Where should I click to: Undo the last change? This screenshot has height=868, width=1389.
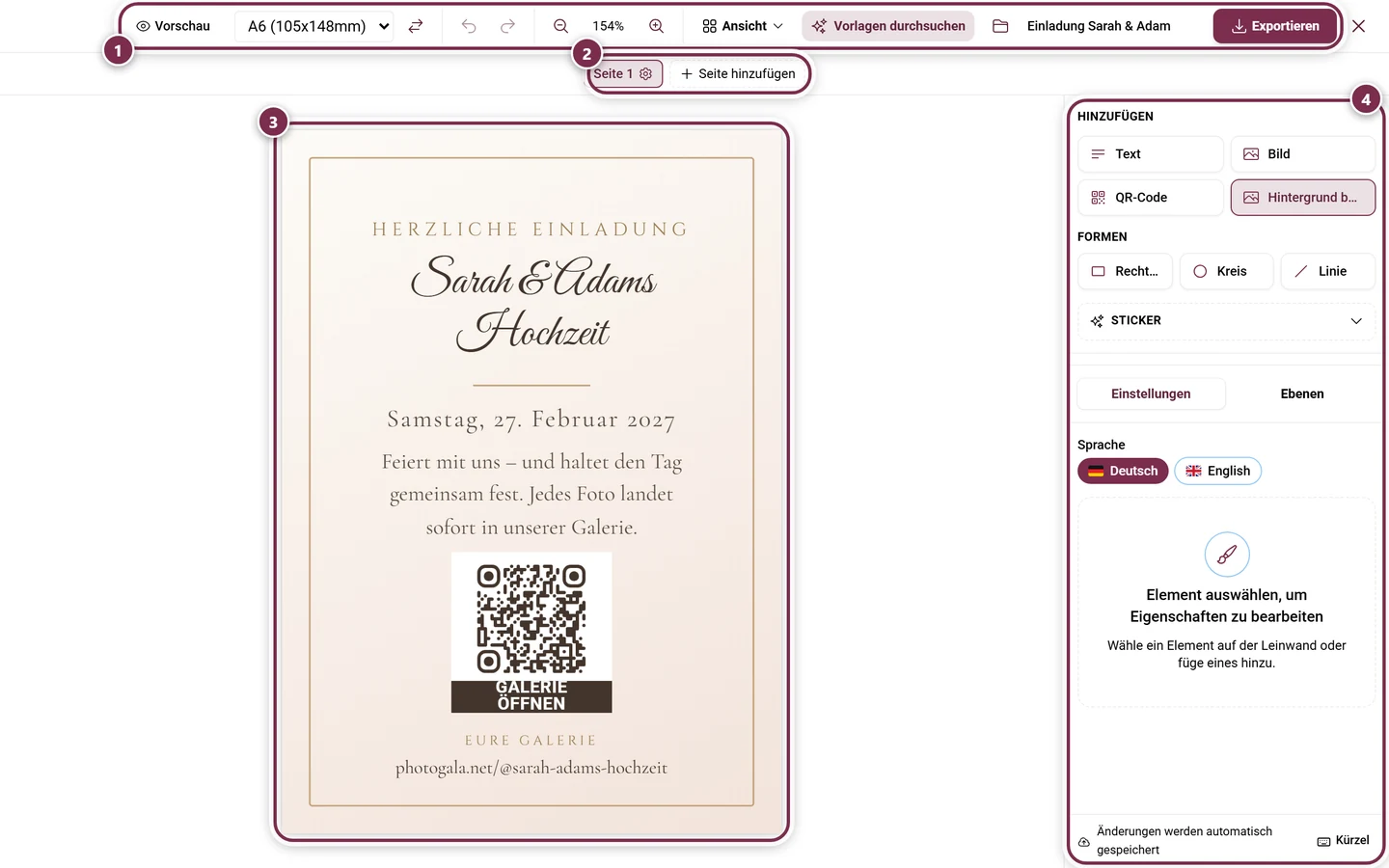(469, 26)
